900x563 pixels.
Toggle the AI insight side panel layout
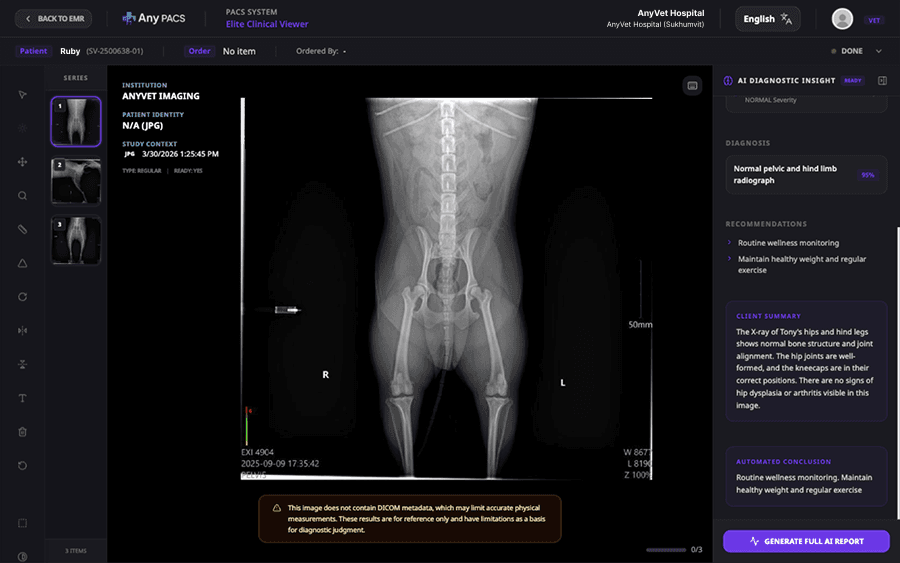(882, 81)
